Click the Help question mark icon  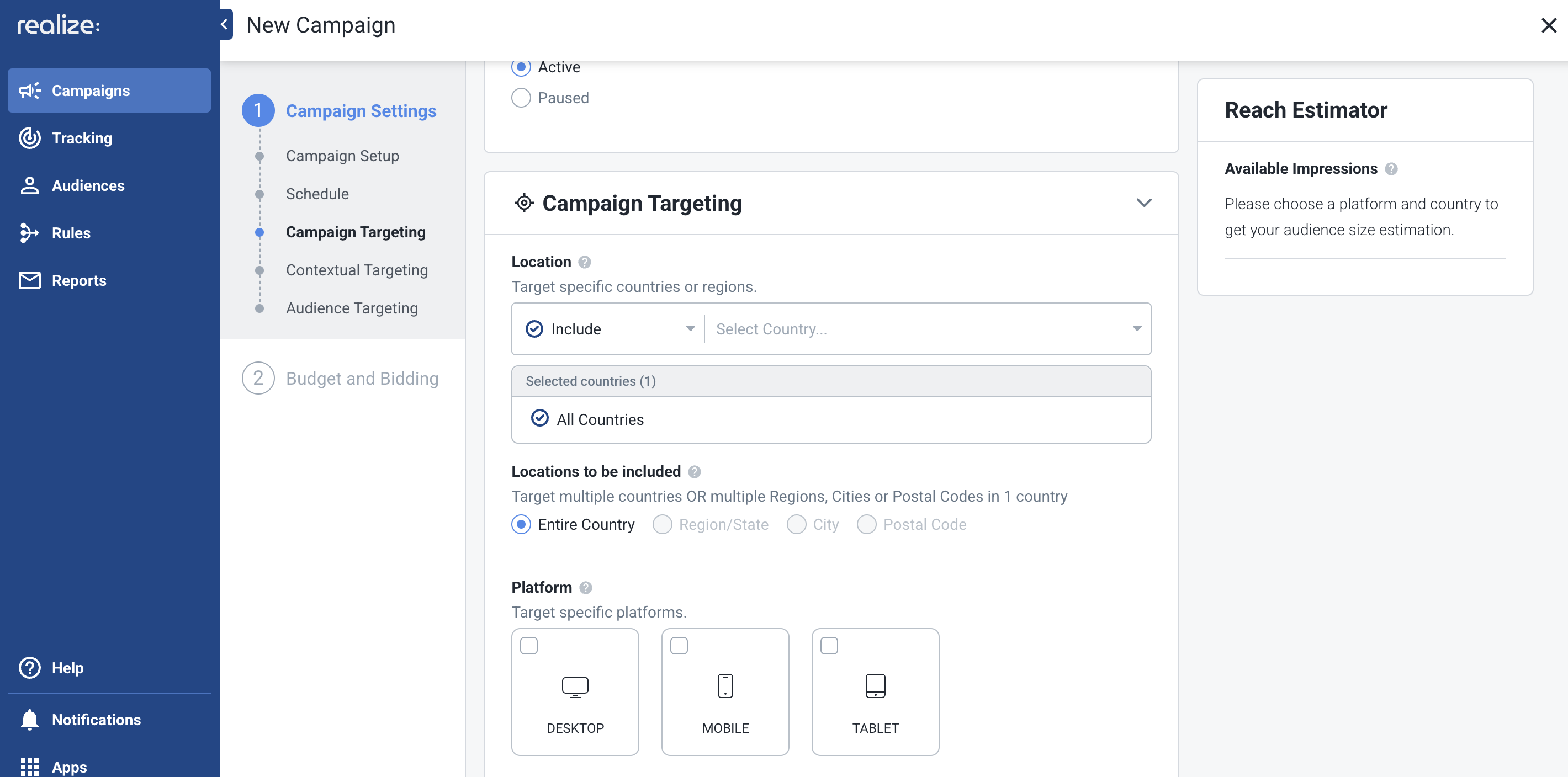click(x=29, y=668)
